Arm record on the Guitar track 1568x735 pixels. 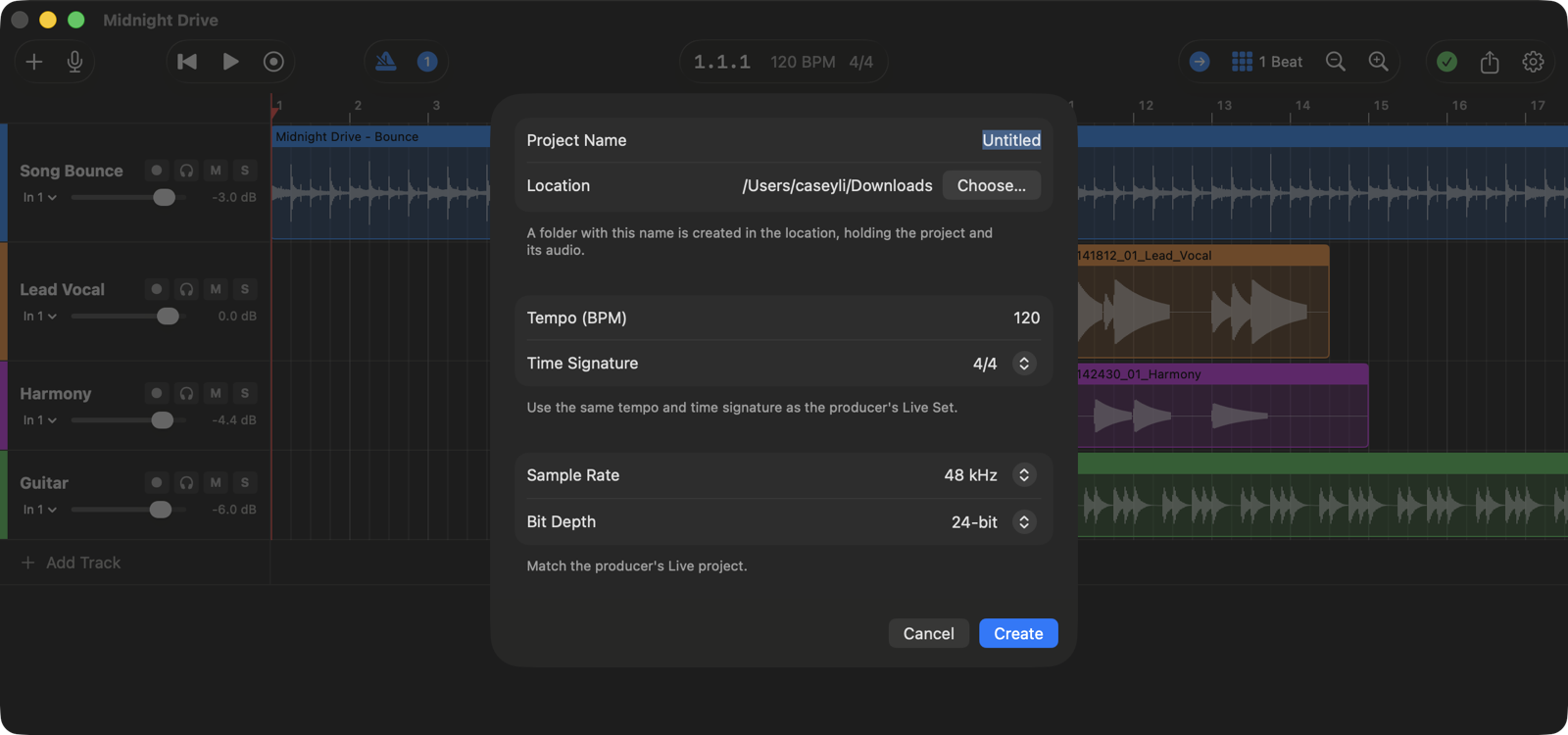(157, 482)
